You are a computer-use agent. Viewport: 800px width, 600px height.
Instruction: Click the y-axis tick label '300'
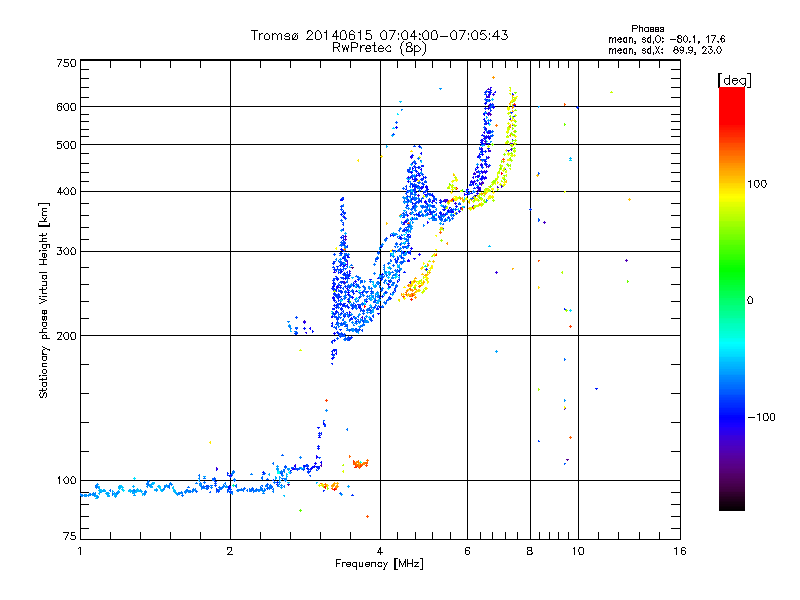tap(66, 251)
